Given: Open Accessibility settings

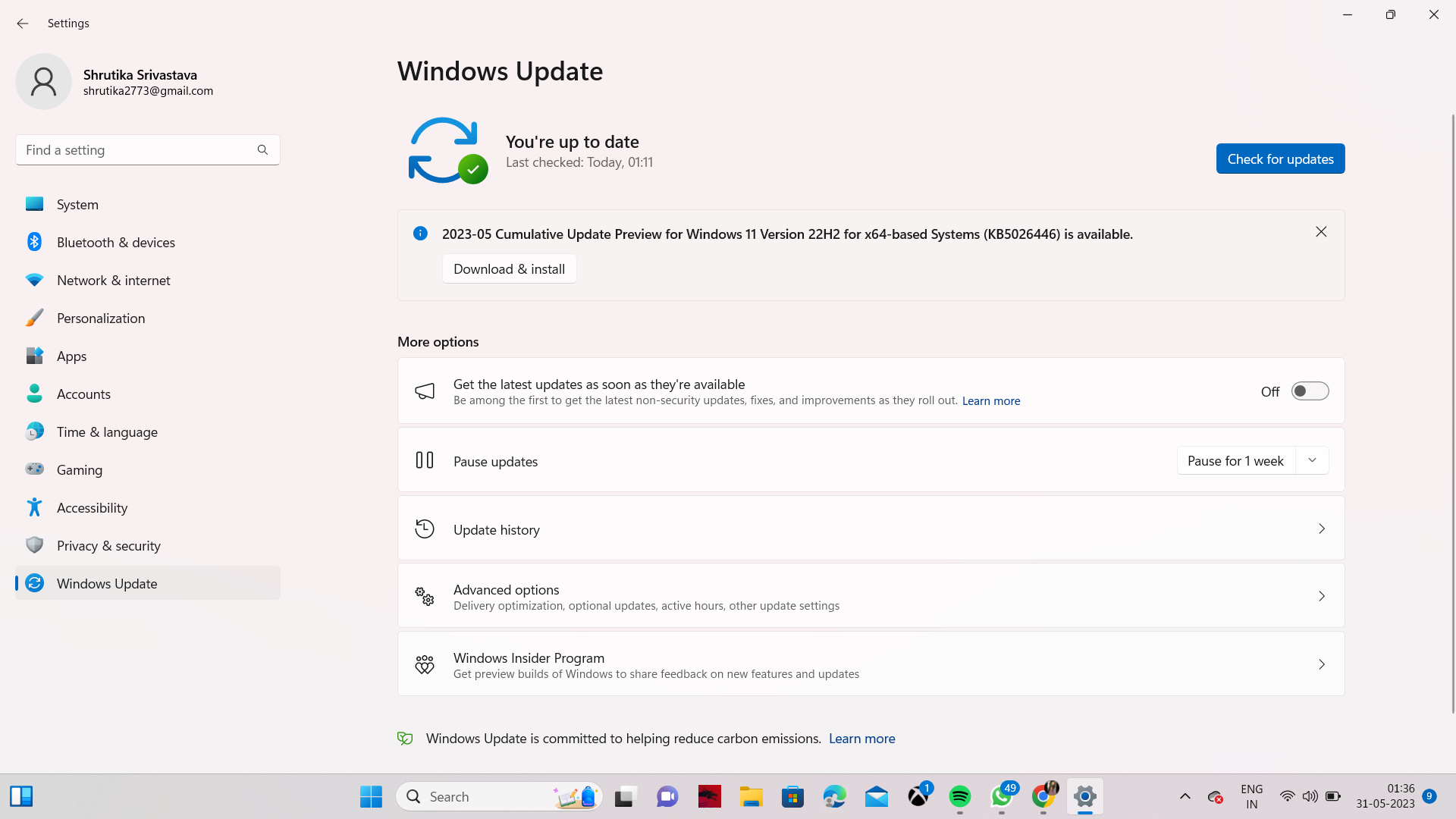Looking at the screenshot, I should (x=92, y=507).
